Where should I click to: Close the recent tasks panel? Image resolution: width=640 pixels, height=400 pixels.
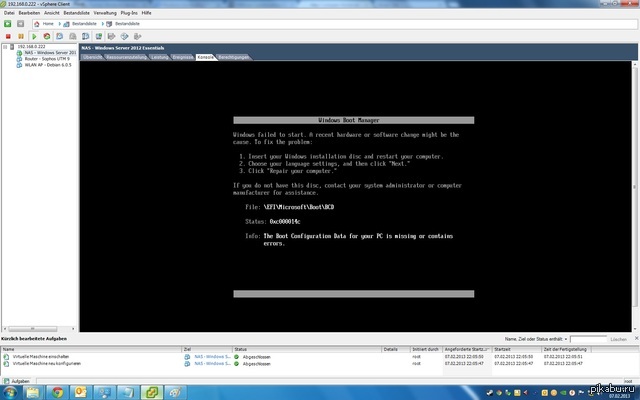click(x=636, y=338)
